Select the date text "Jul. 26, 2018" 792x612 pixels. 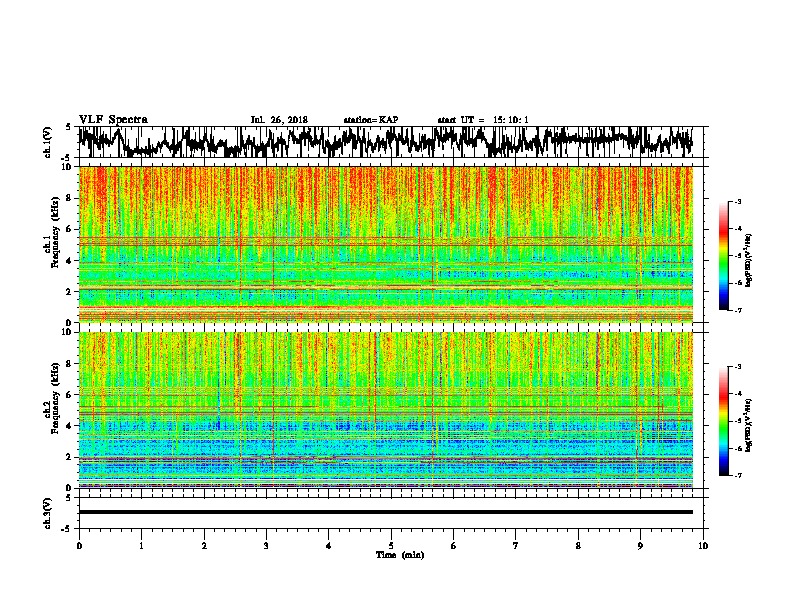279,120
